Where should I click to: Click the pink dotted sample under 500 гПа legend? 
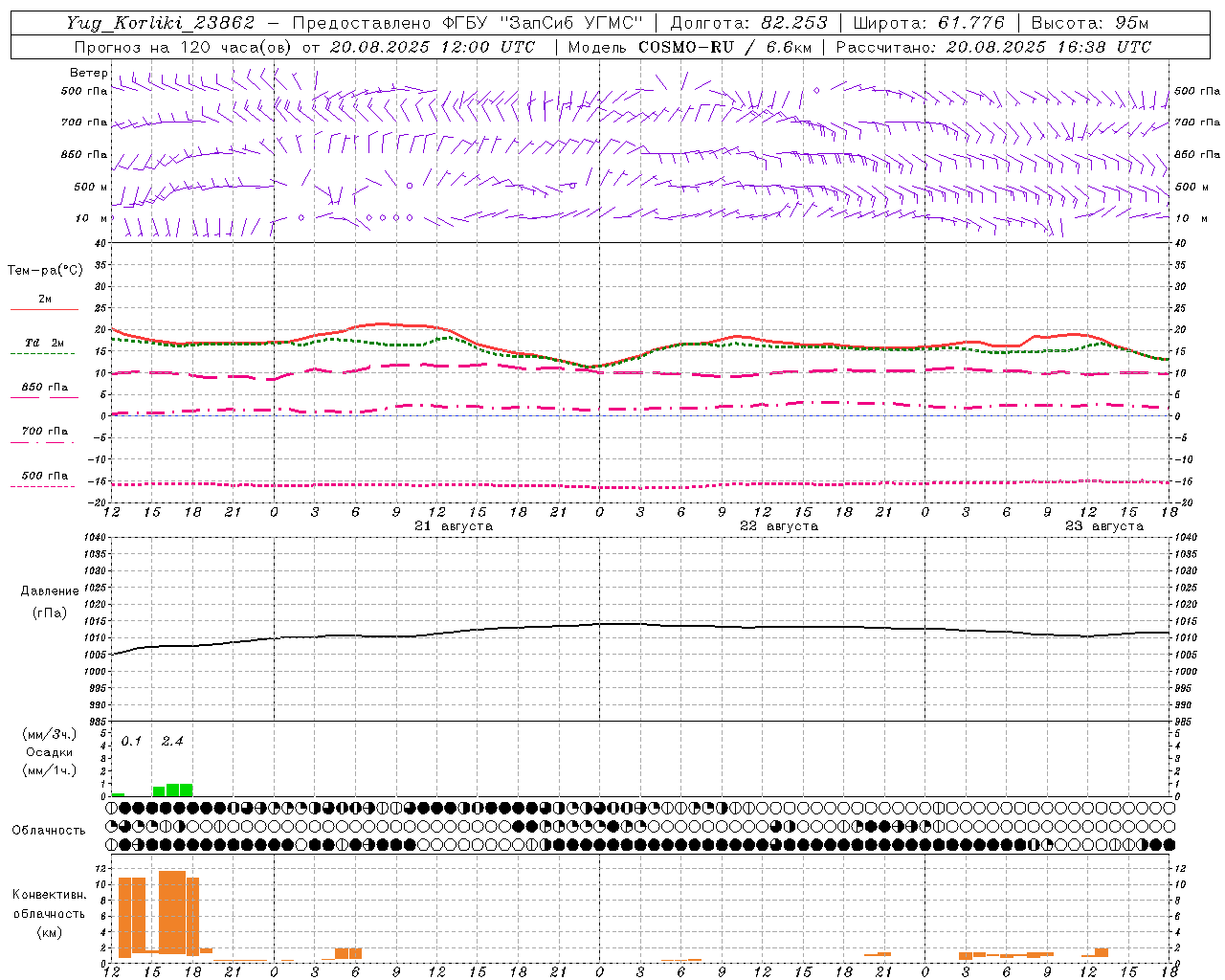pyautogui.click(x=42, y=486)
